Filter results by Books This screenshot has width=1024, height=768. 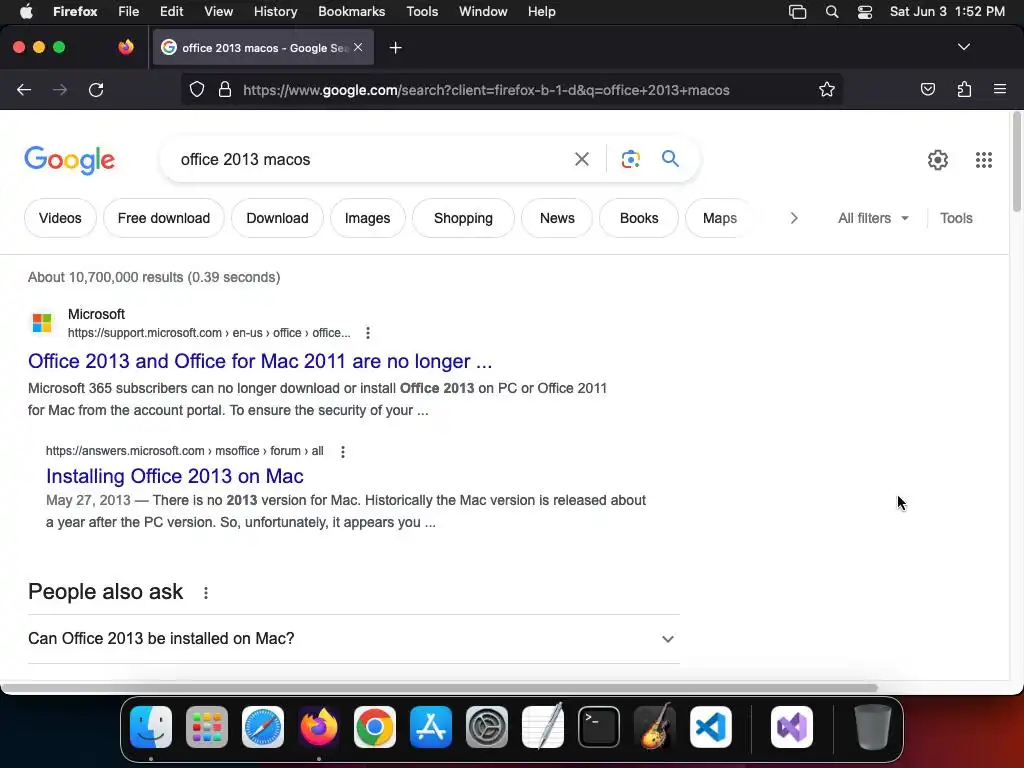click(639, 218)
